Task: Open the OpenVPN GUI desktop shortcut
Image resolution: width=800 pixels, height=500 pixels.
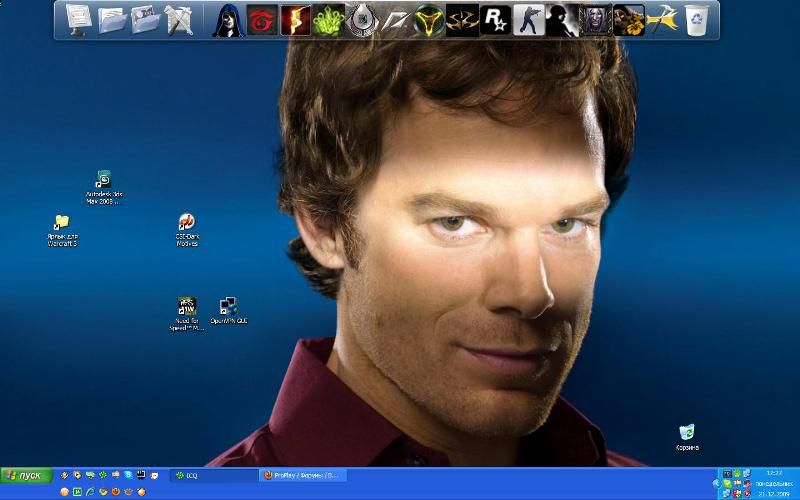Action: [x=229, y=306]
